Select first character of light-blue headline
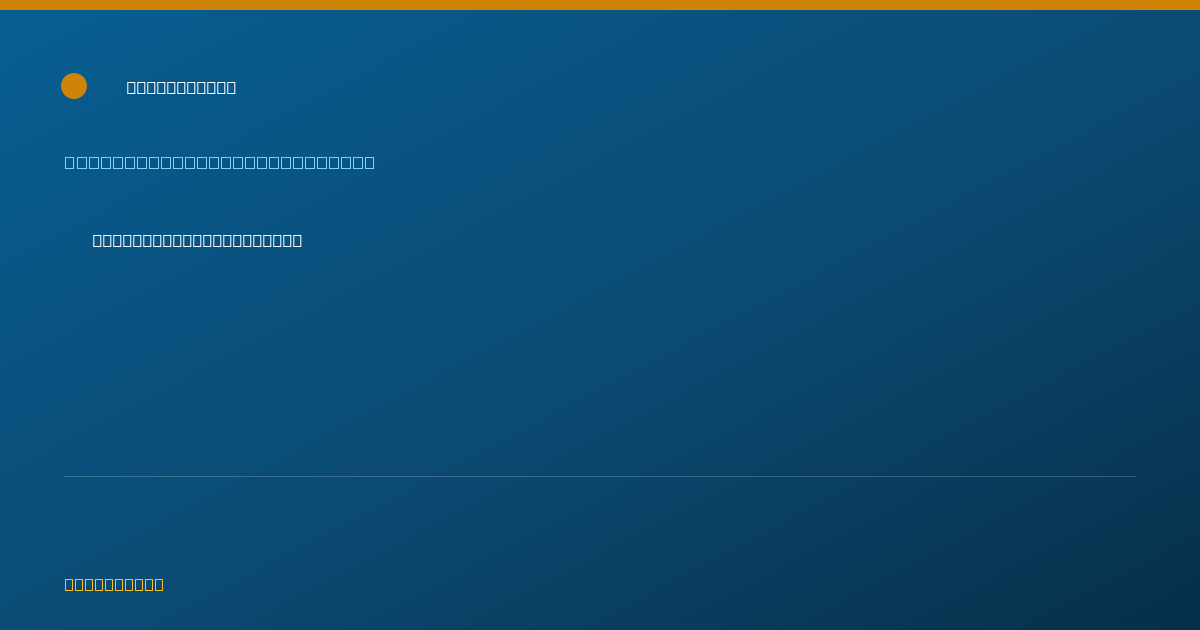Viewport: 1200px width, 630px height. (70, 162)
